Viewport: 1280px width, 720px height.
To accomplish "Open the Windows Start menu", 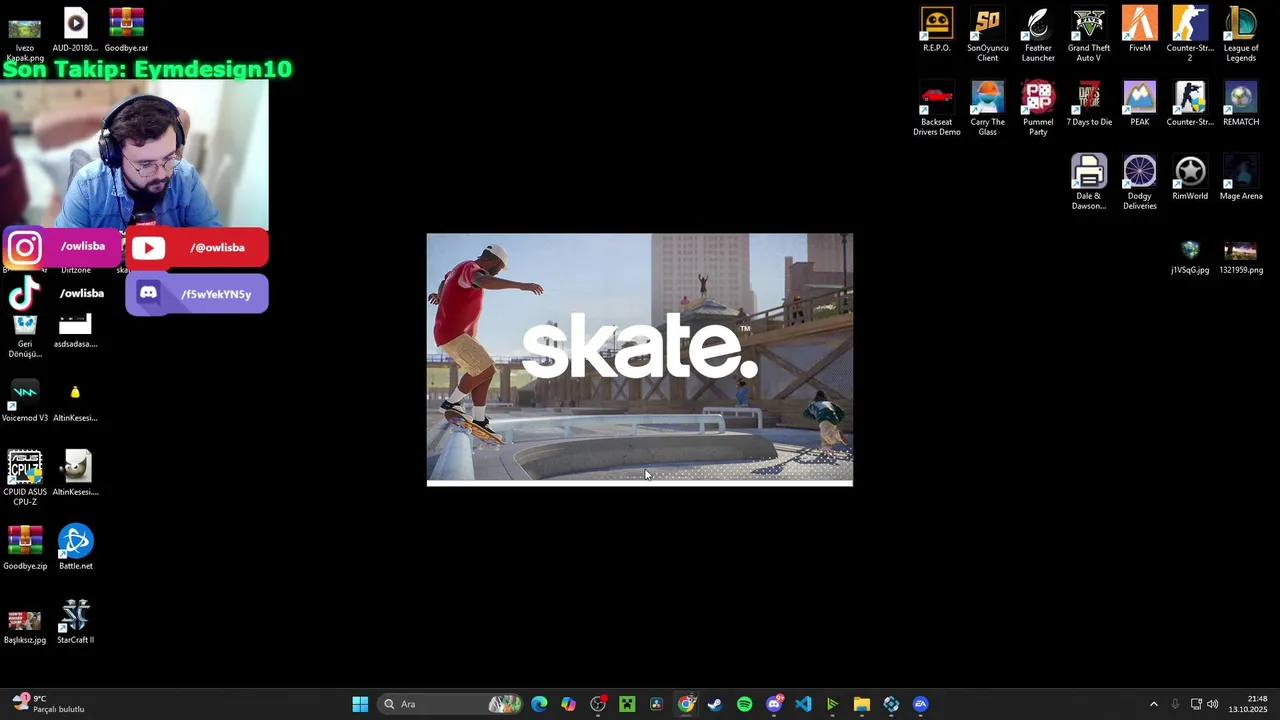I will [x=360, y=704].
